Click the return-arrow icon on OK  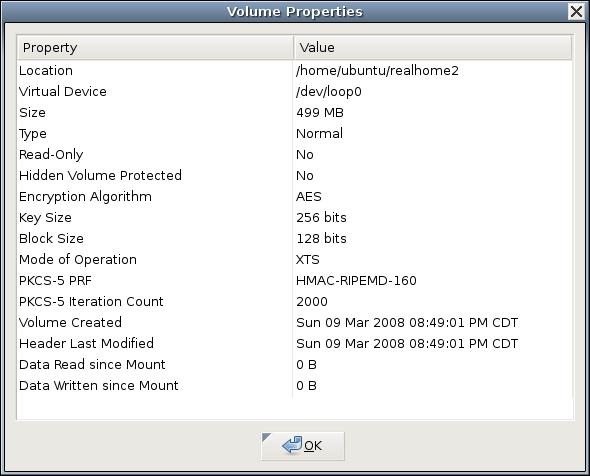(x=292, y=445)
